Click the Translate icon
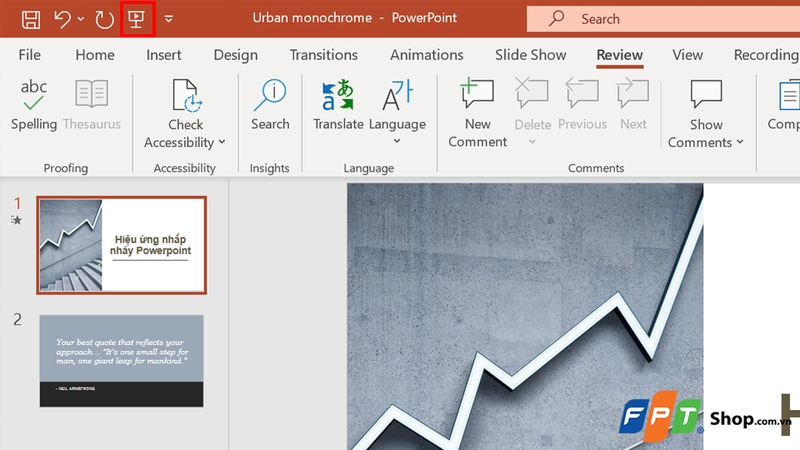 [x=338, y=95]
